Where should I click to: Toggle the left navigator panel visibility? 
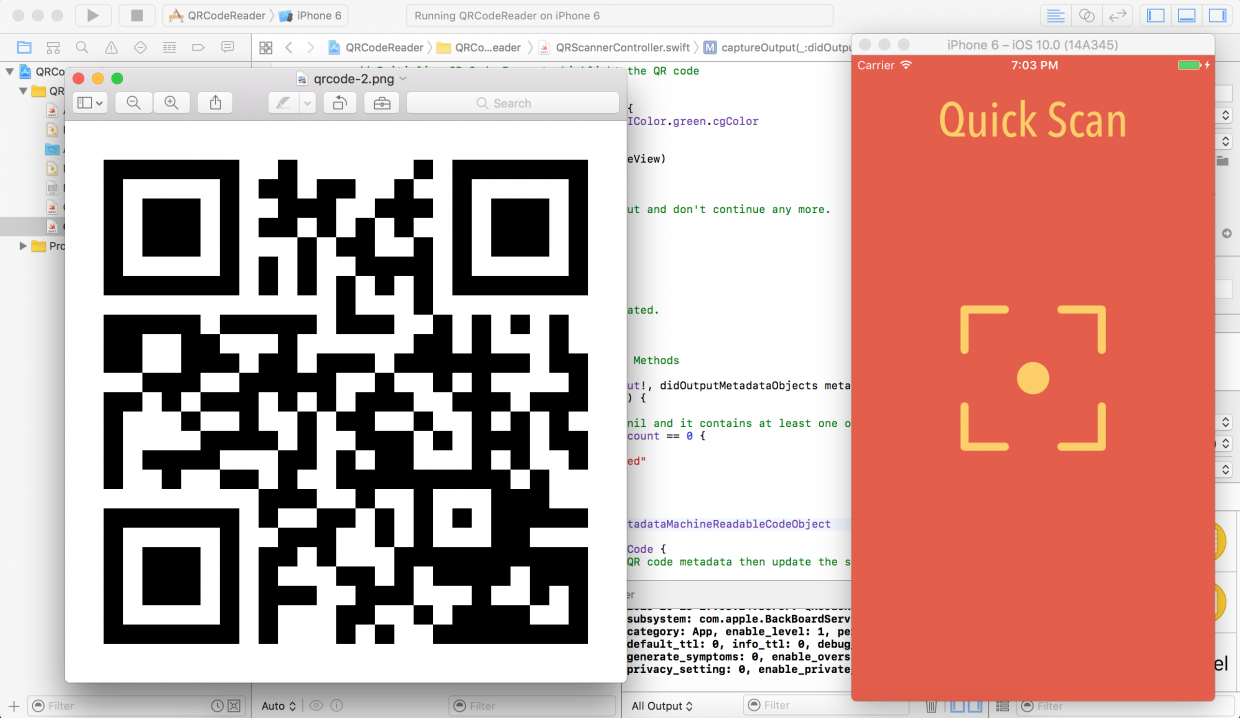point(1156,15)
